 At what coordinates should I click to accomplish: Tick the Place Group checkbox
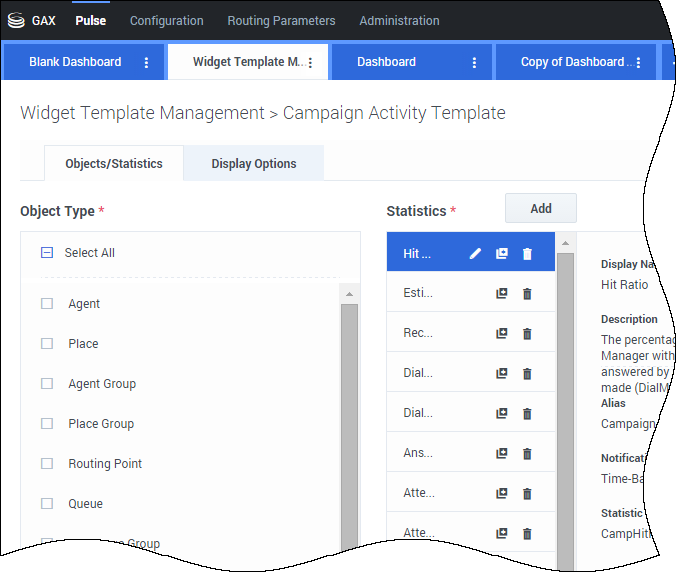tap(47, 424)
